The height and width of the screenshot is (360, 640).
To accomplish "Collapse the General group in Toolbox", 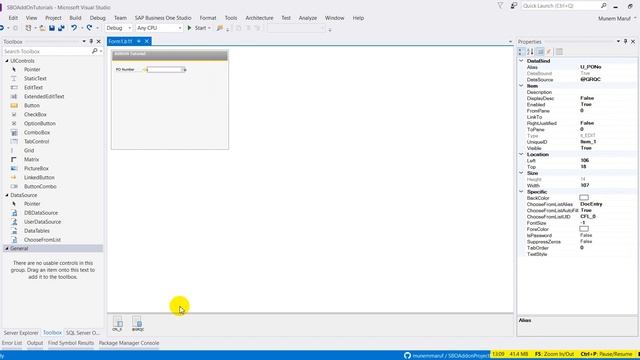I will point(7,248).
